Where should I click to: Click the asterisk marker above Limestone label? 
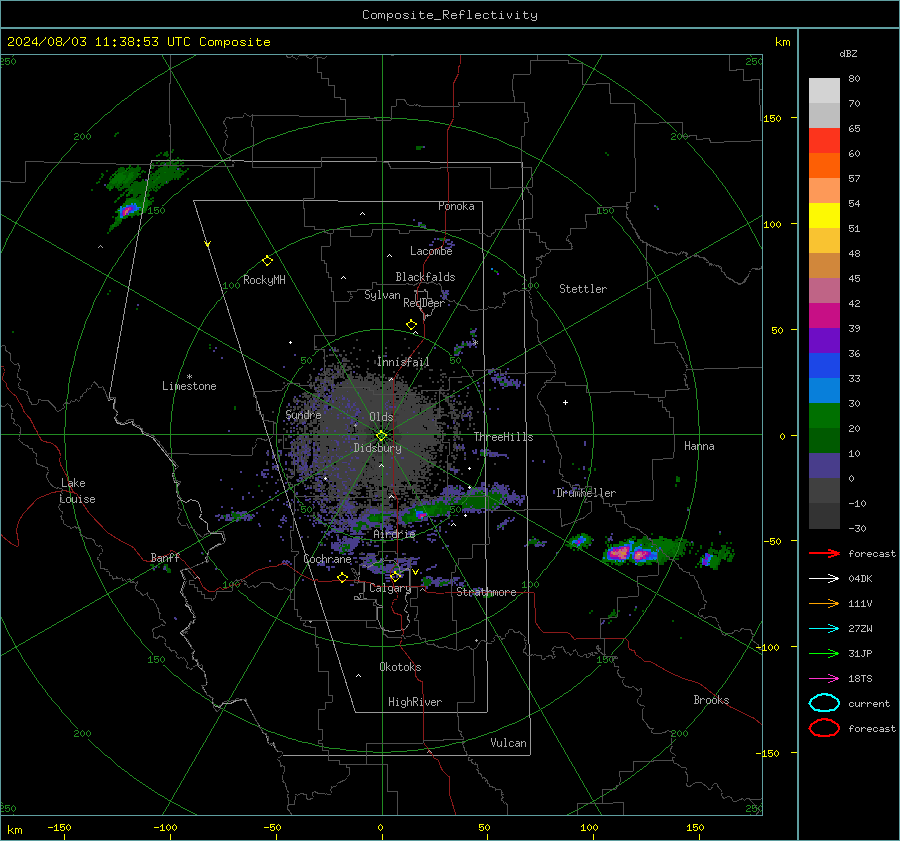click(189, 377)
